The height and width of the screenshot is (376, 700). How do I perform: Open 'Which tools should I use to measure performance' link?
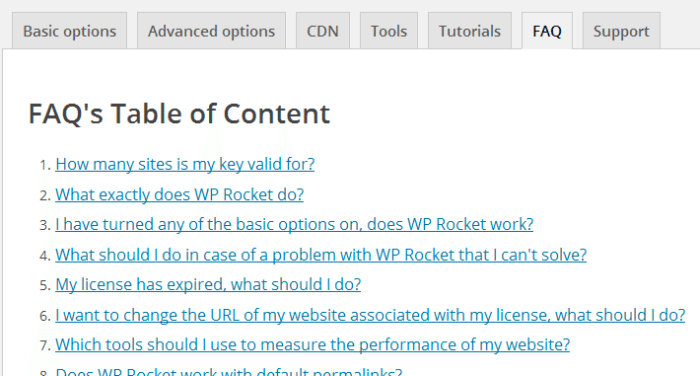click(312, 345)
